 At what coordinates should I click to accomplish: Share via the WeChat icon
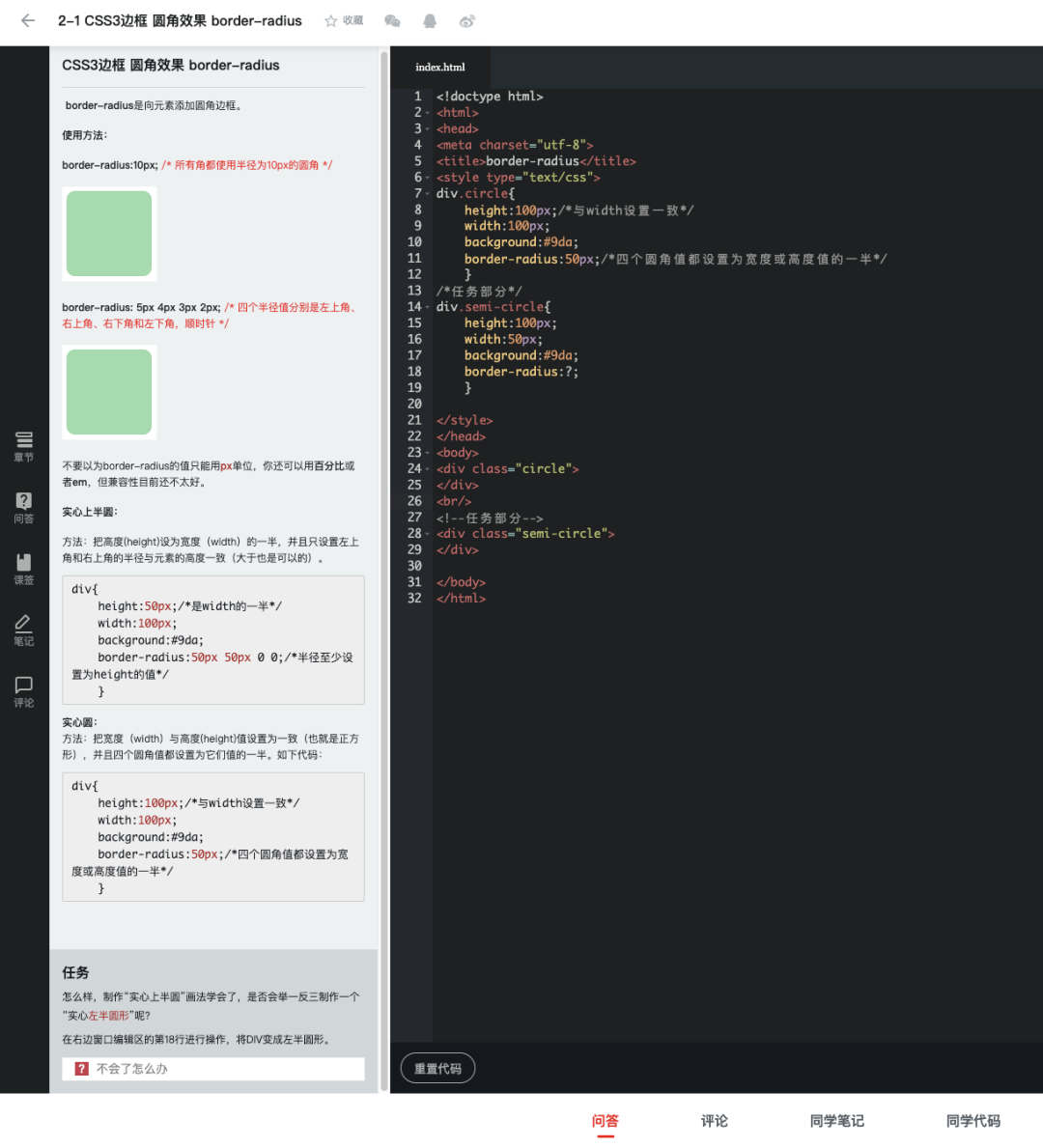pos(393,20)
